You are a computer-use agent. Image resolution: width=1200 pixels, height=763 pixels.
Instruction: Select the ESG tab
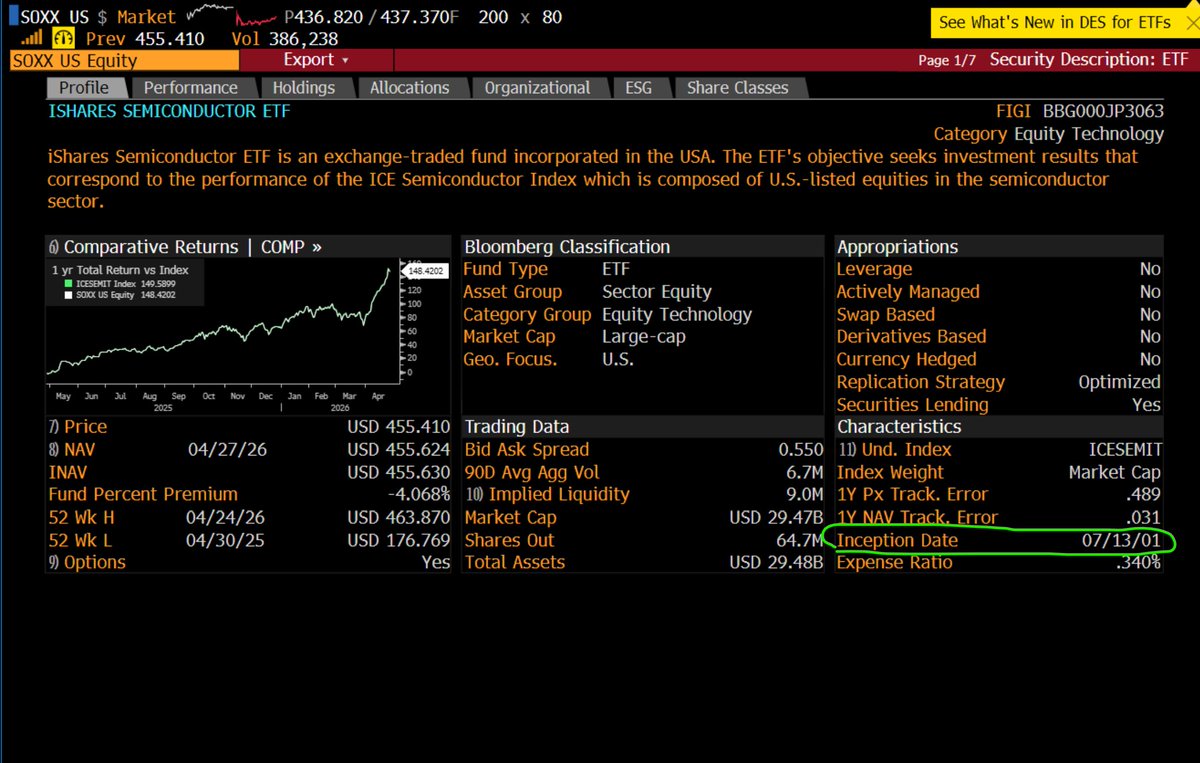[x=638, y=88]
